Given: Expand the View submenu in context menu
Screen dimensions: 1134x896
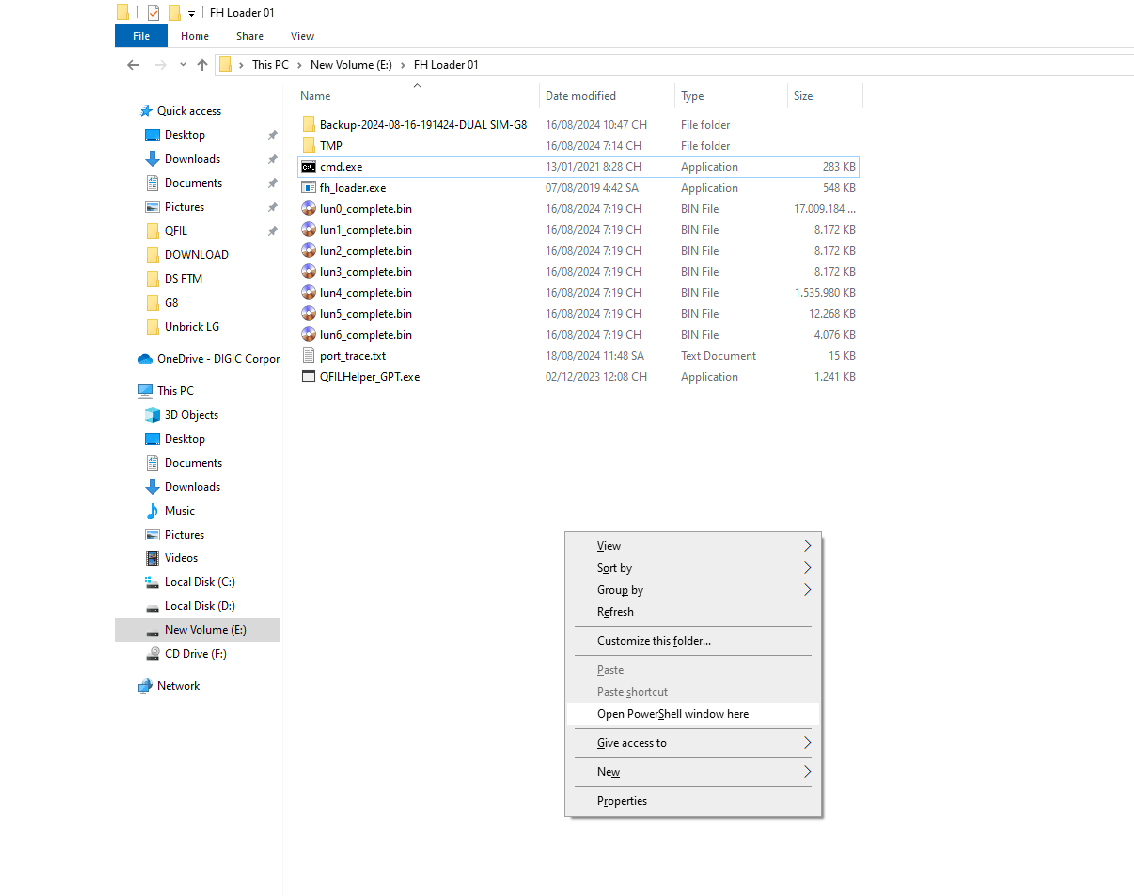Looking at the screenshot, I should (807, 546).
